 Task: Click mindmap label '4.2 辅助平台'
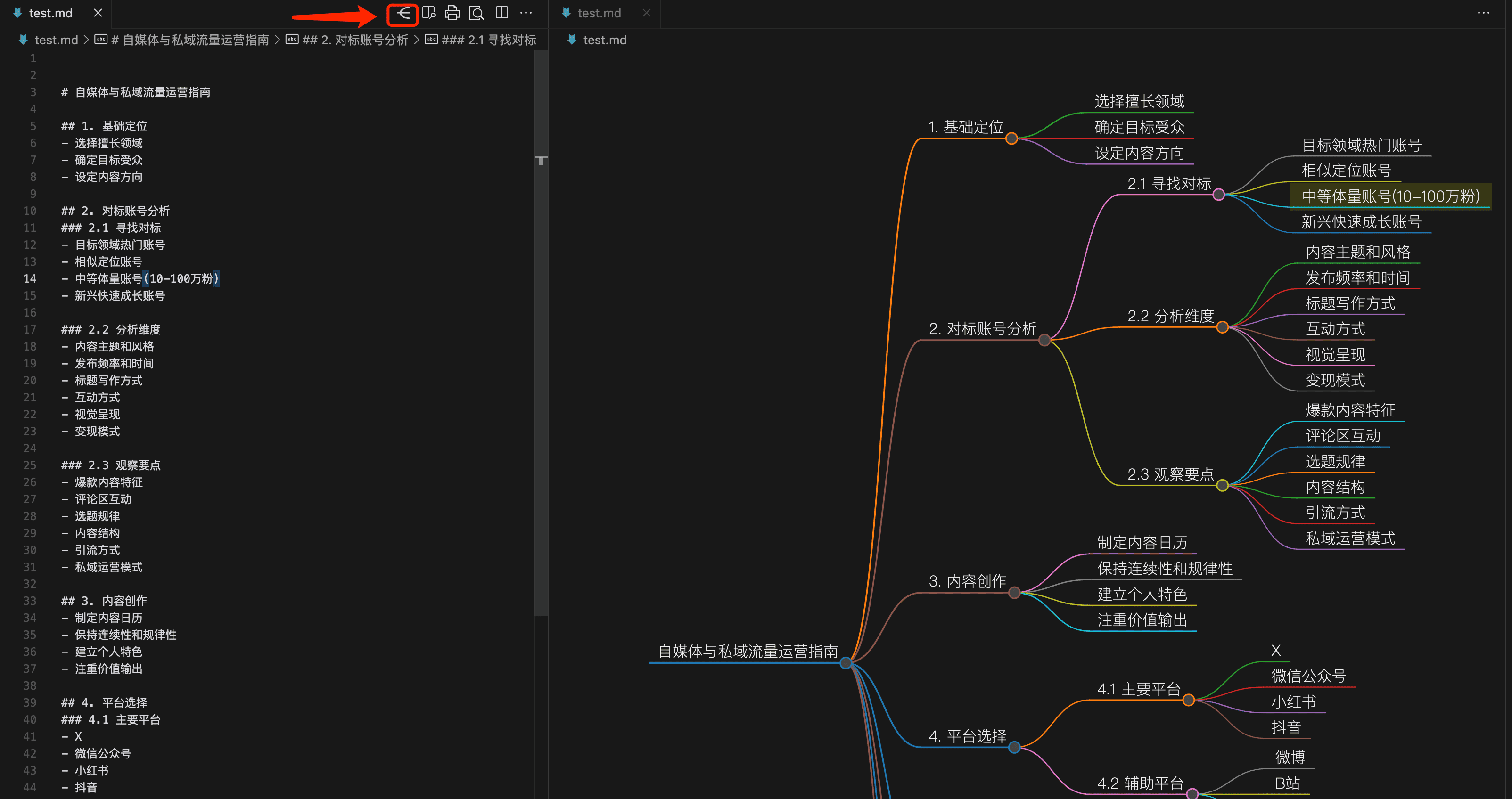(x=1140, y=783)
